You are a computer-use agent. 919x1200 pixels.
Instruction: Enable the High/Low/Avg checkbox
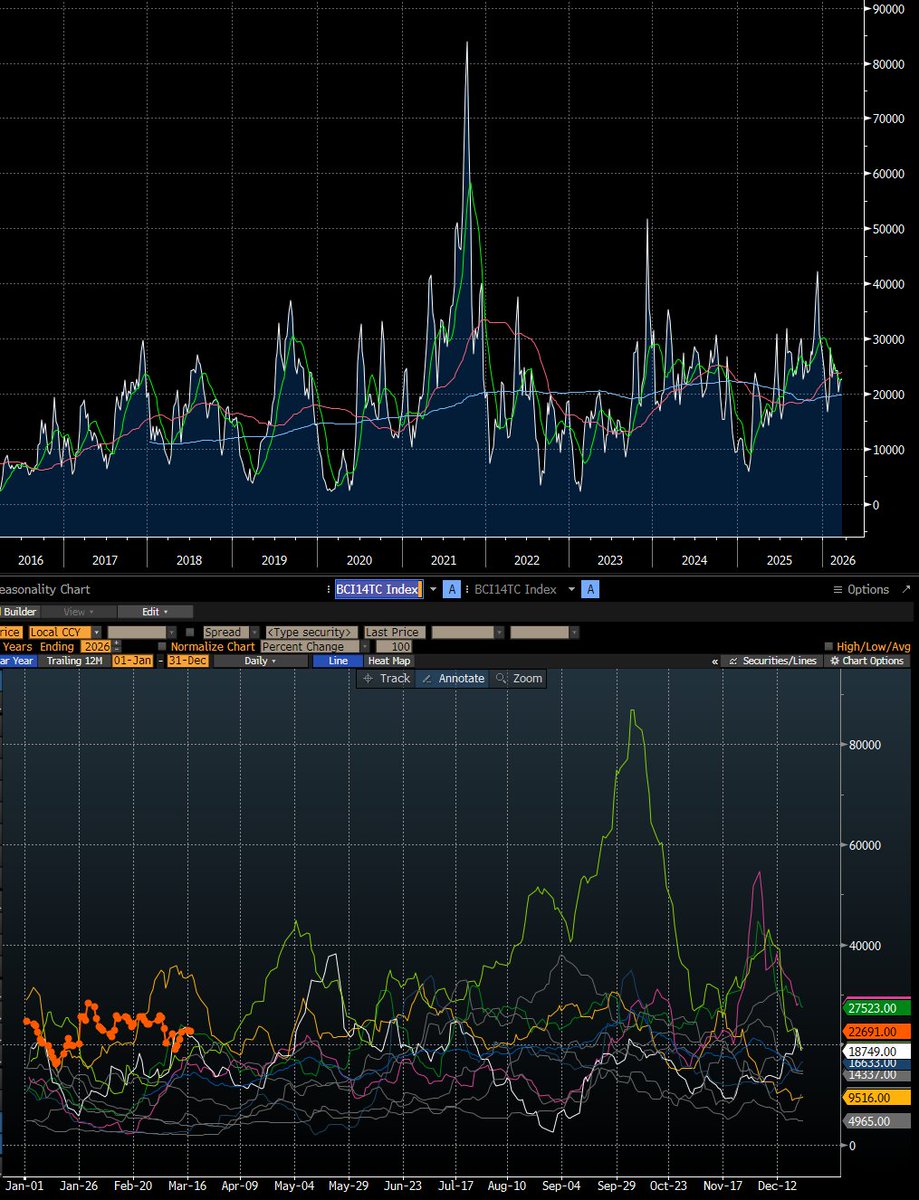[x=830, y=647]
